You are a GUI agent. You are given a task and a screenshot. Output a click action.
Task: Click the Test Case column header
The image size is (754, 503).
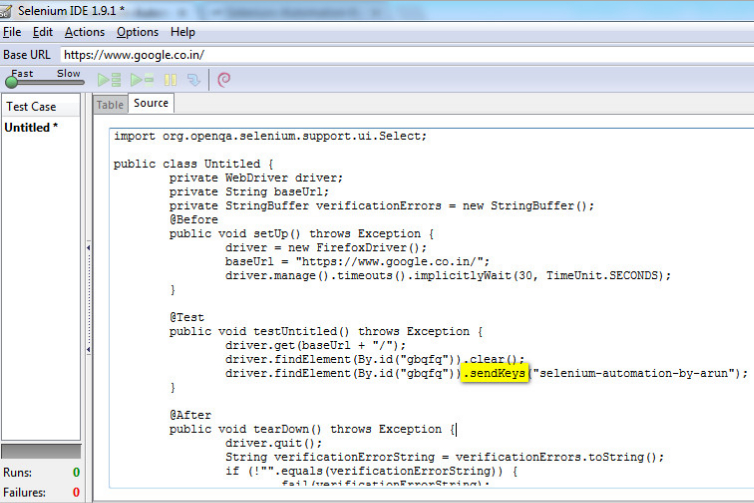coord(41,106)
